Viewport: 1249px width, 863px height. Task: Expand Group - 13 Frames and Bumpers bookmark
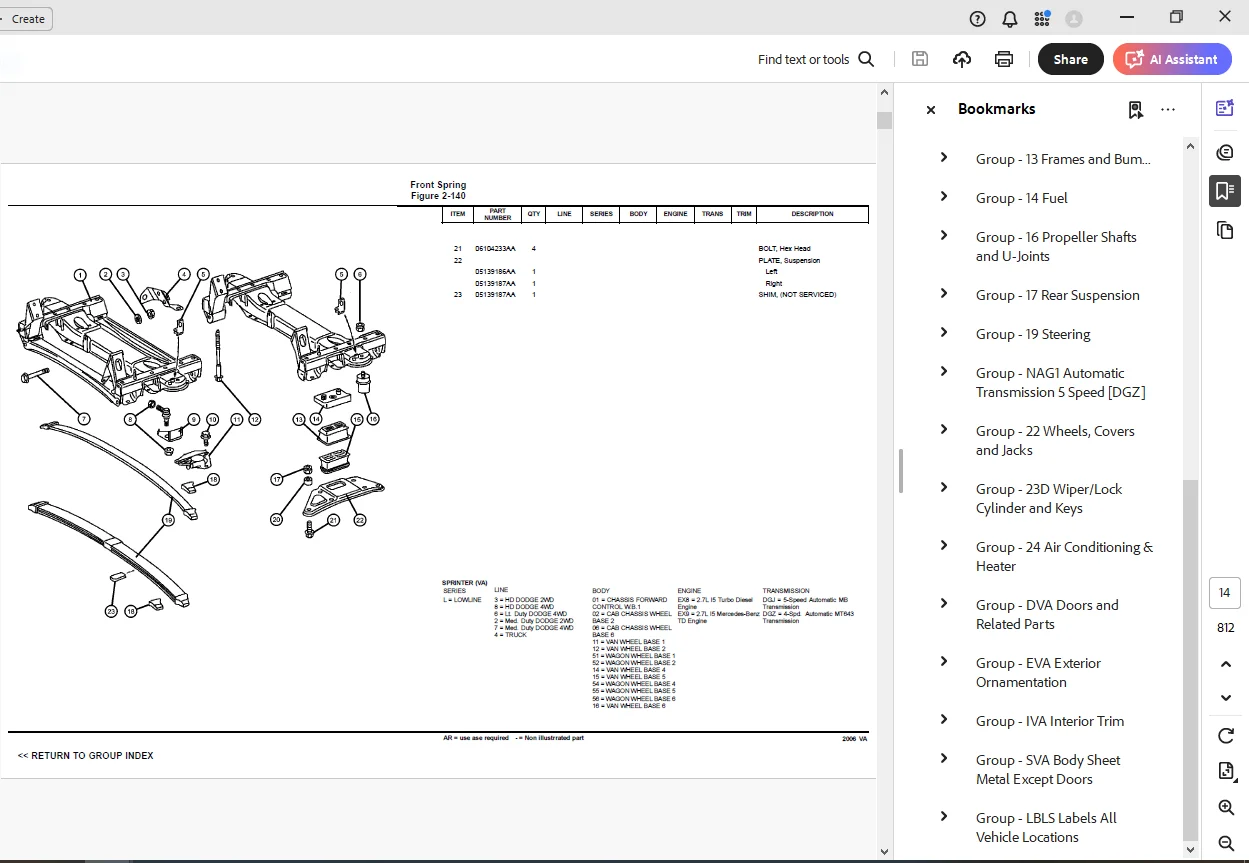click(x=943, y=157)
